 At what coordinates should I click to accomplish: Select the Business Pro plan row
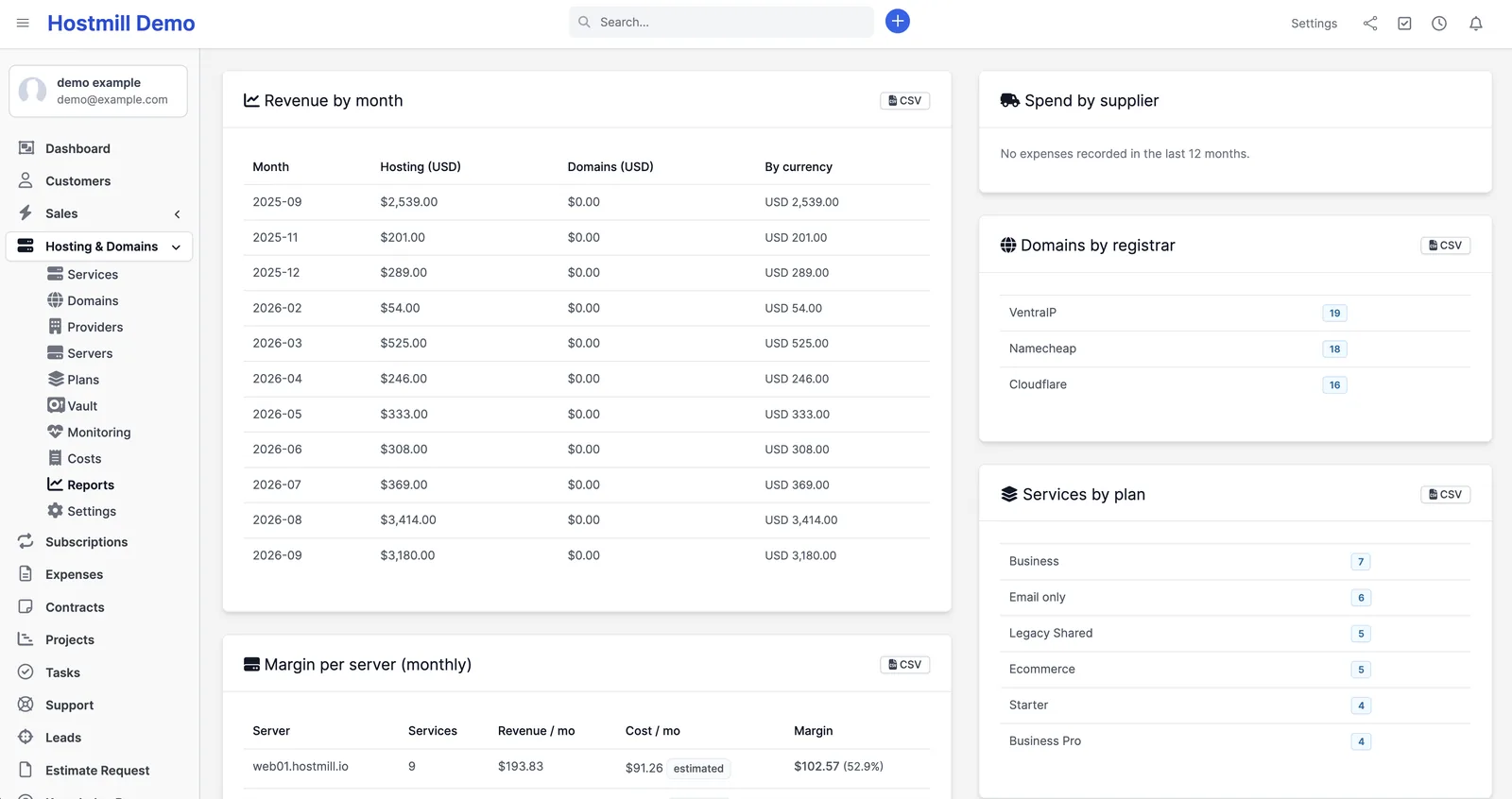tap(1235, 740)
